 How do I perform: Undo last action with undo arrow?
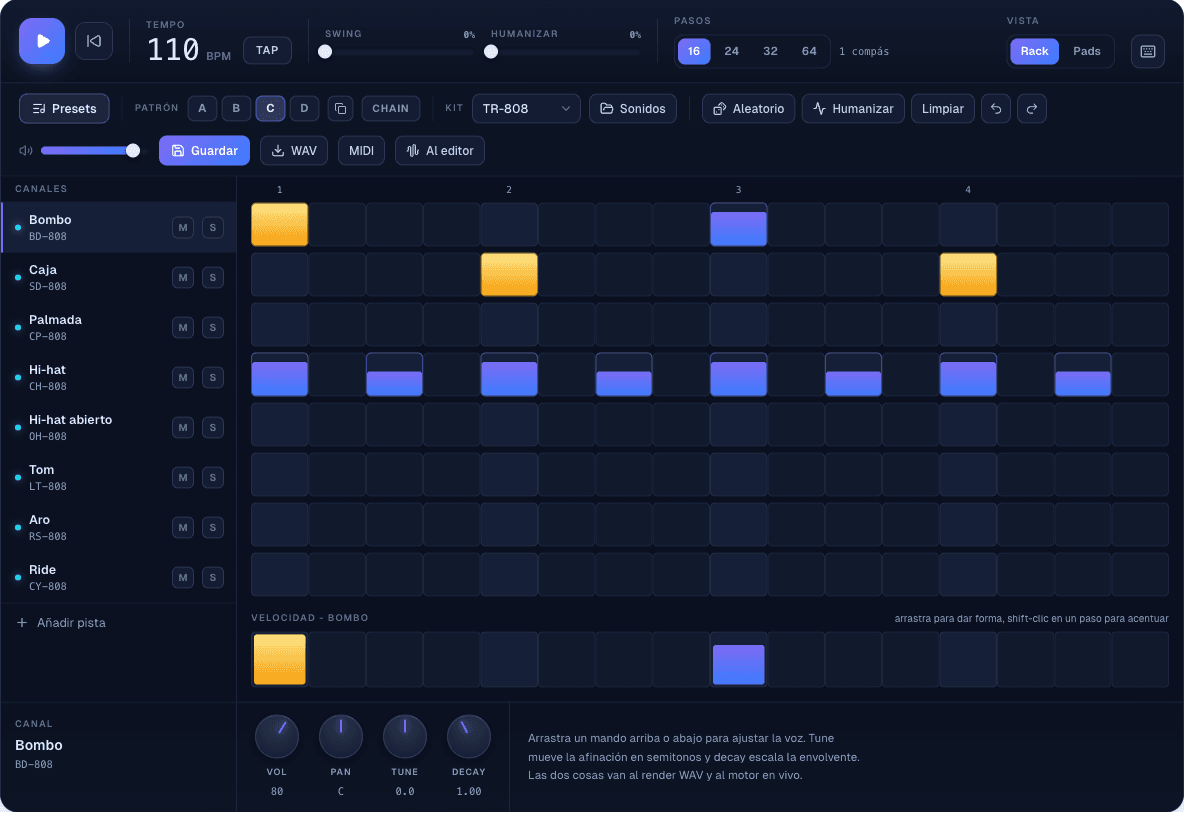995,109
